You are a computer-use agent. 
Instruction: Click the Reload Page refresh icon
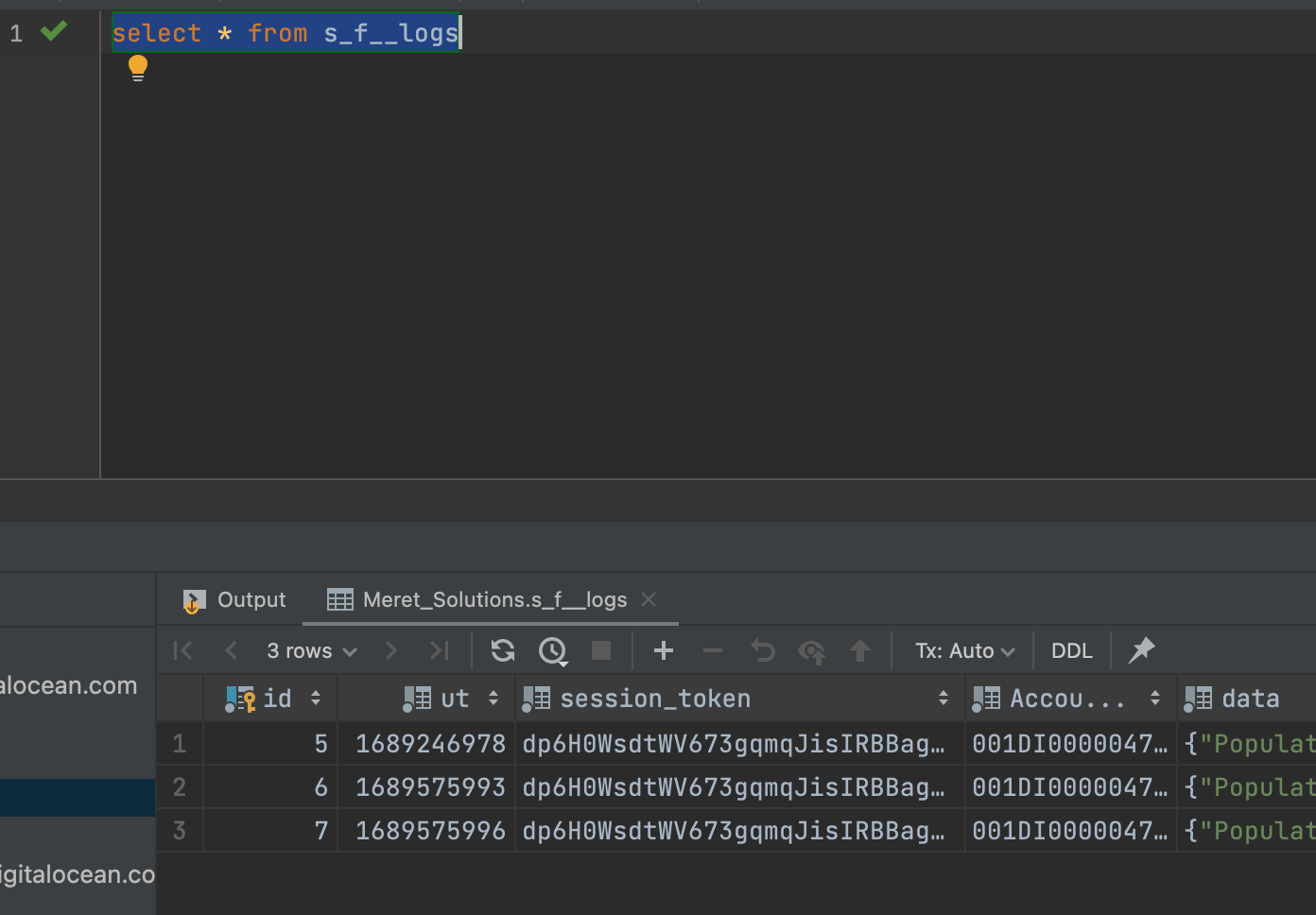coord(503,650)
